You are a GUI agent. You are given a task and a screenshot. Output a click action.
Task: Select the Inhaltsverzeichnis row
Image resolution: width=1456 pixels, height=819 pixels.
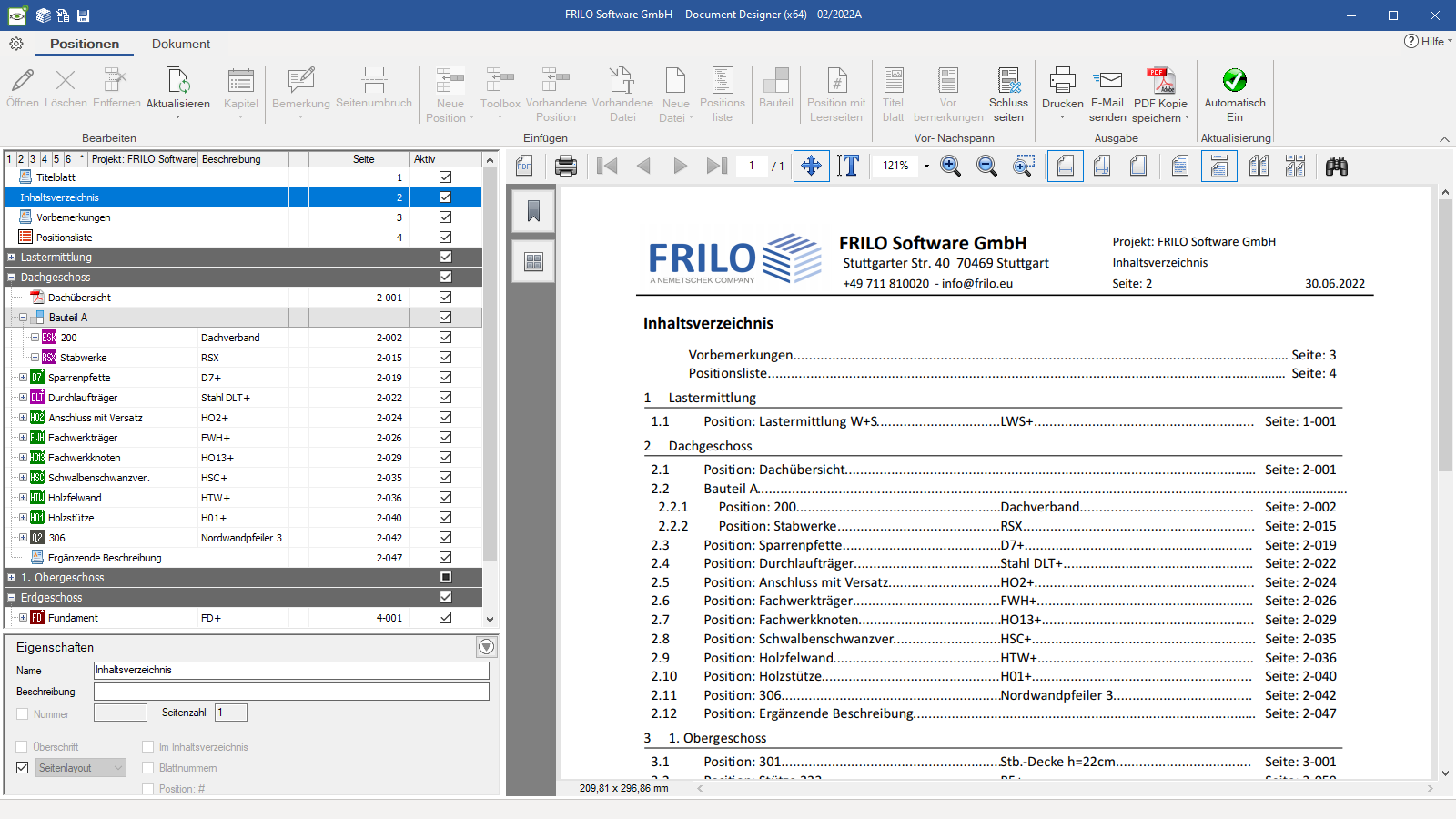tap(243, 197)
